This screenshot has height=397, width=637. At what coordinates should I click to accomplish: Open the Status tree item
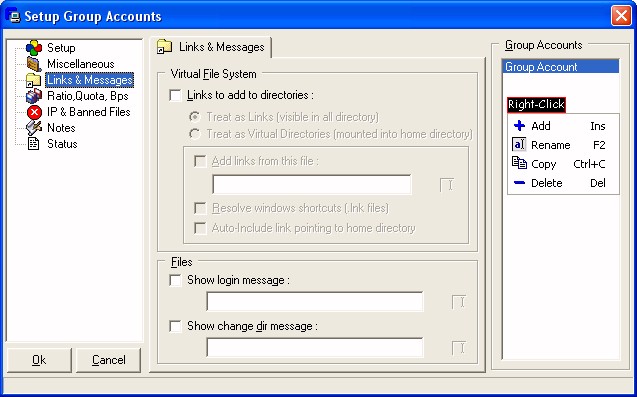tap(62, 143)
